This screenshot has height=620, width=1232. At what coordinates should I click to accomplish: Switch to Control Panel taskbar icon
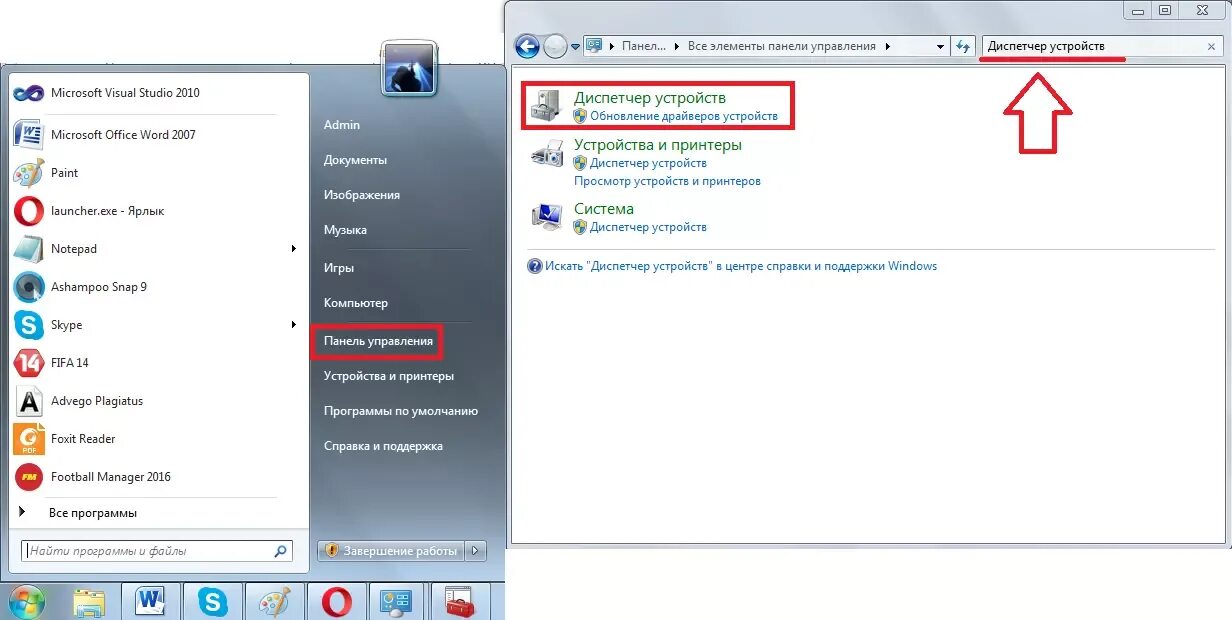point(398,601)
